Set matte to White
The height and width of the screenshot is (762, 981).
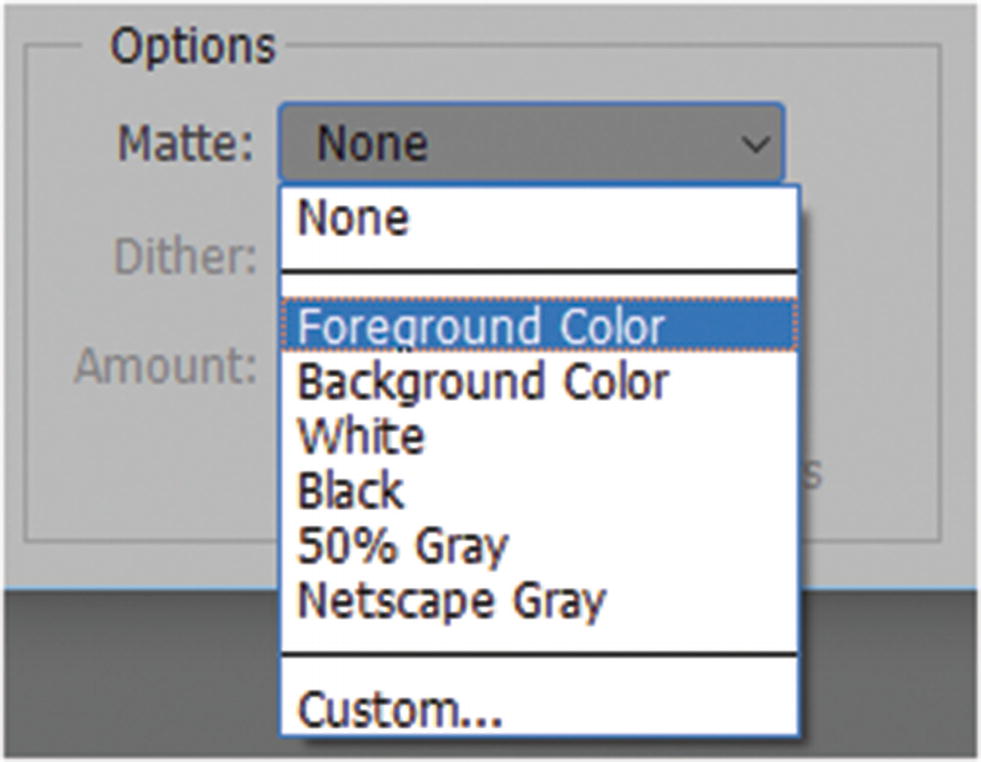(x=361, y=437)
